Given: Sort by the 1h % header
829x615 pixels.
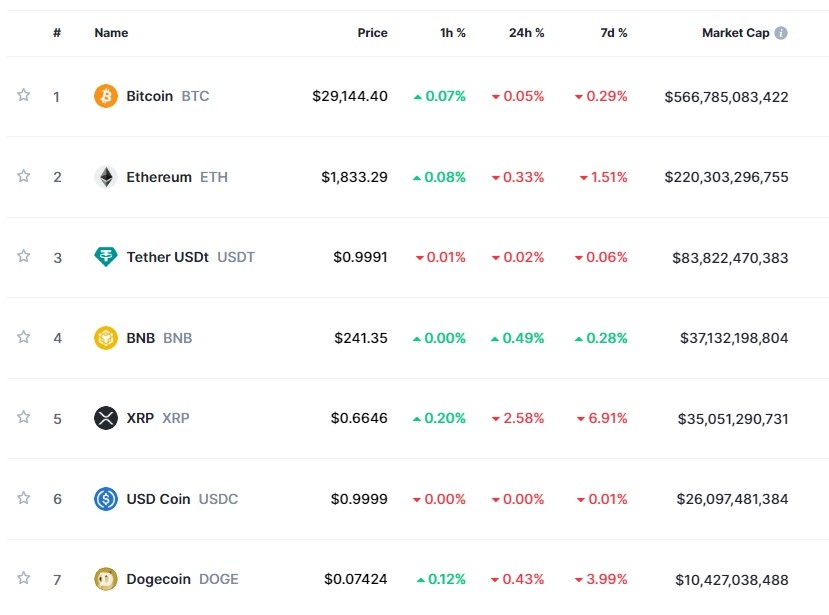Looking at the screenshot, I should coord(453,33).
